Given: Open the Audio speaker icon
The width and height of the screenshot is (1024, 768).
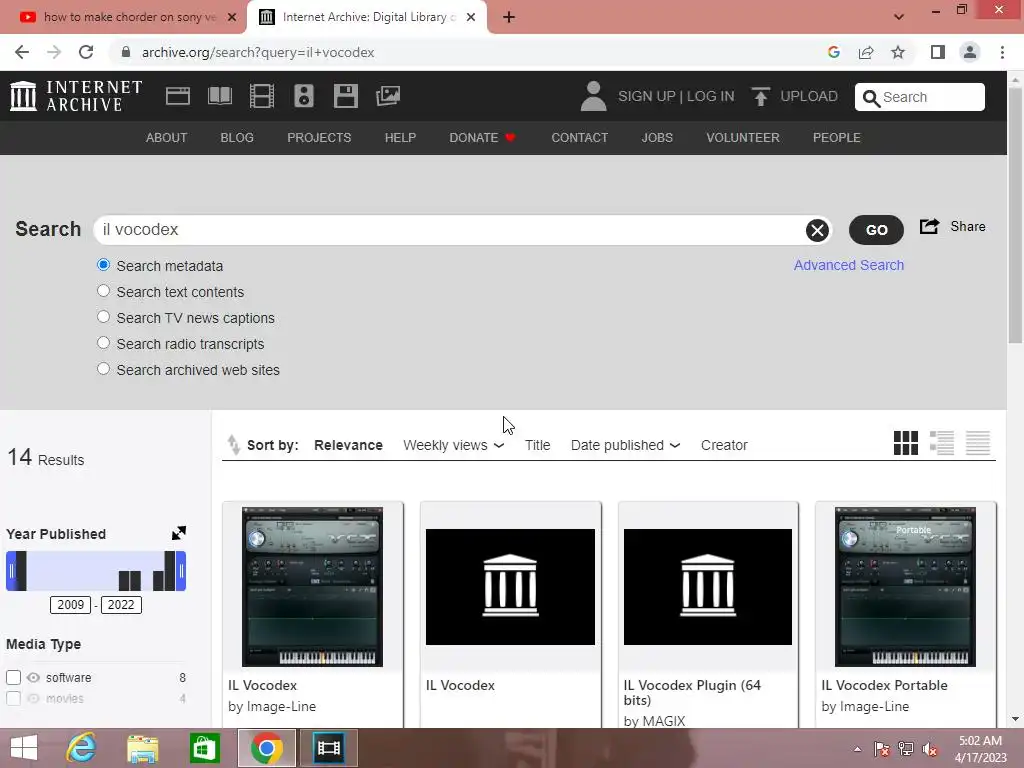Looking at the screenshot, I should 304,96.
